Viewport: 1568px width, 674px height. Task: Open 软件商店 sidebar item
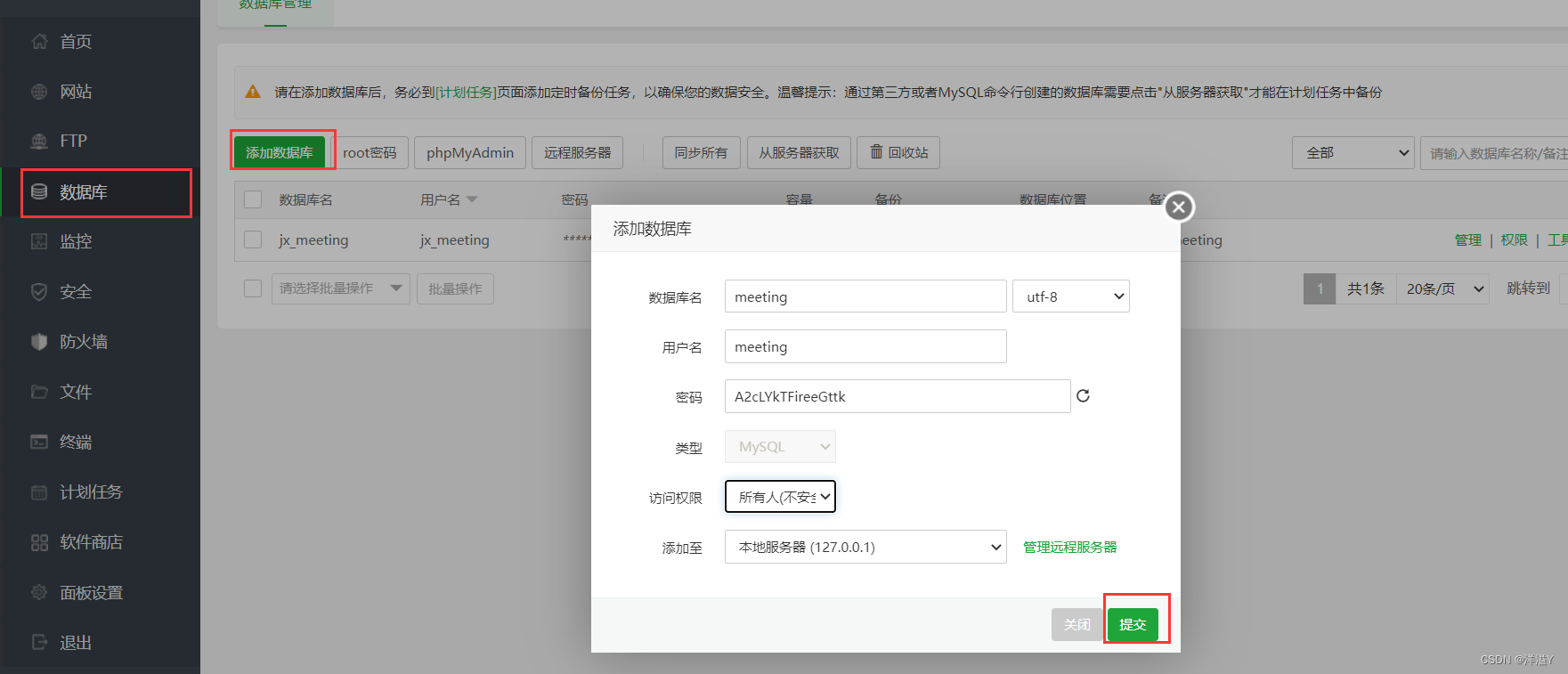(x=91, y=542)
